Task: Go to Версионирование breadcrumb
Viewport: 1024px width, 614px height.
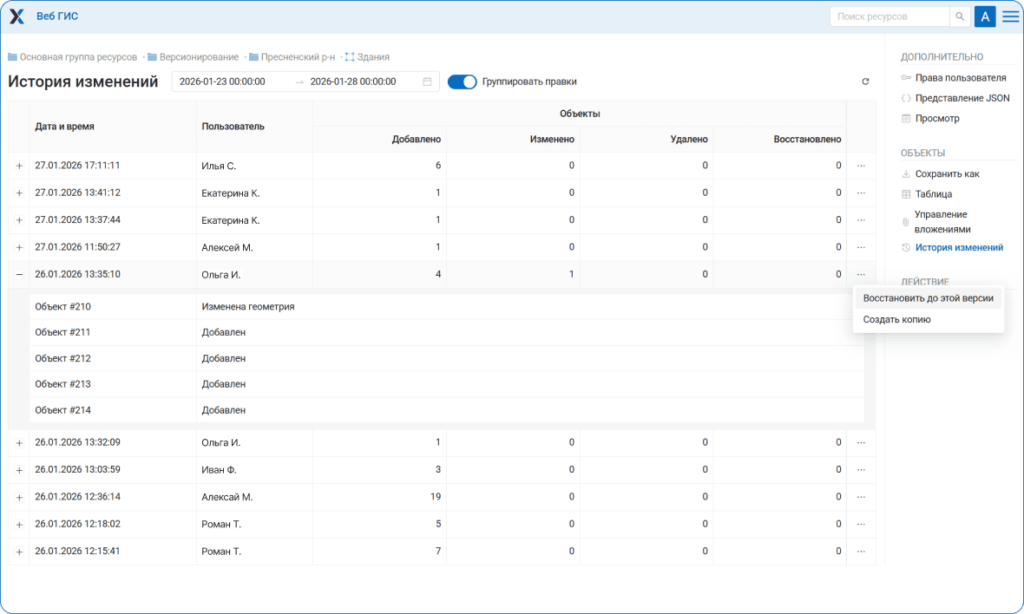Action: tap(198, 57)
